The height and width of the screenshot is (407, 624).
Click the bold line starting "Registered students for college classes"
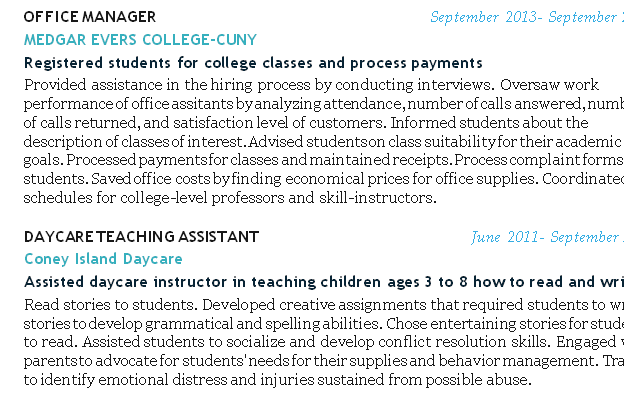click(253, 63)
